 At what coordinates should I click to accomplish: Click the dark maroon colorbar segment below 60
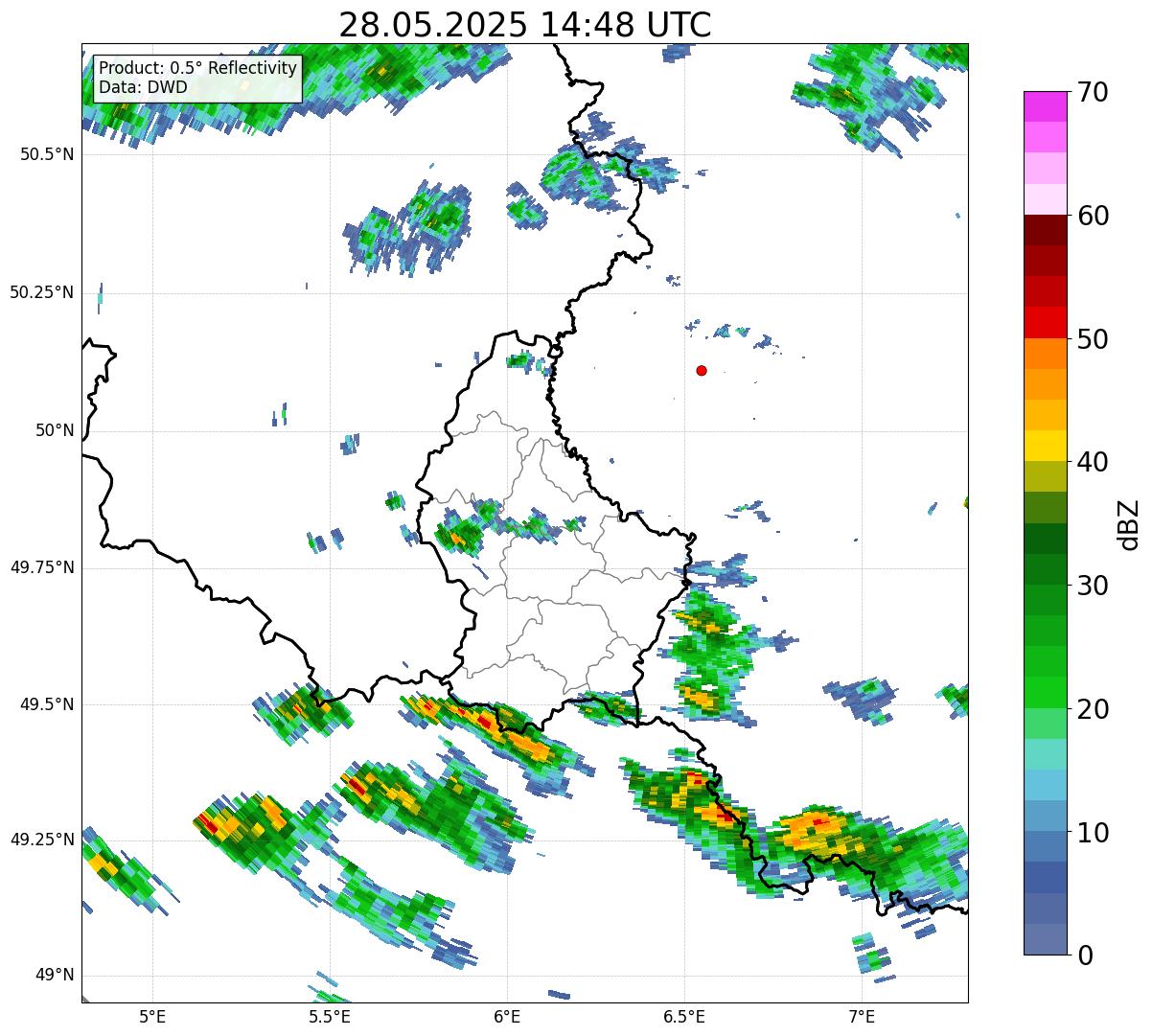click(x=1045, y=230)
